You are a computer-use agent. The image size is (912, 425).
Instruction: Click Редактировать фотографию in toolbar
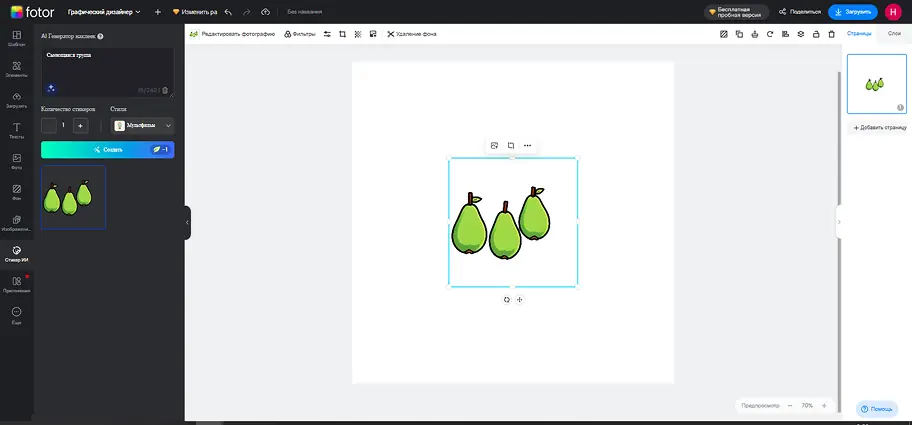pos(232,34)
